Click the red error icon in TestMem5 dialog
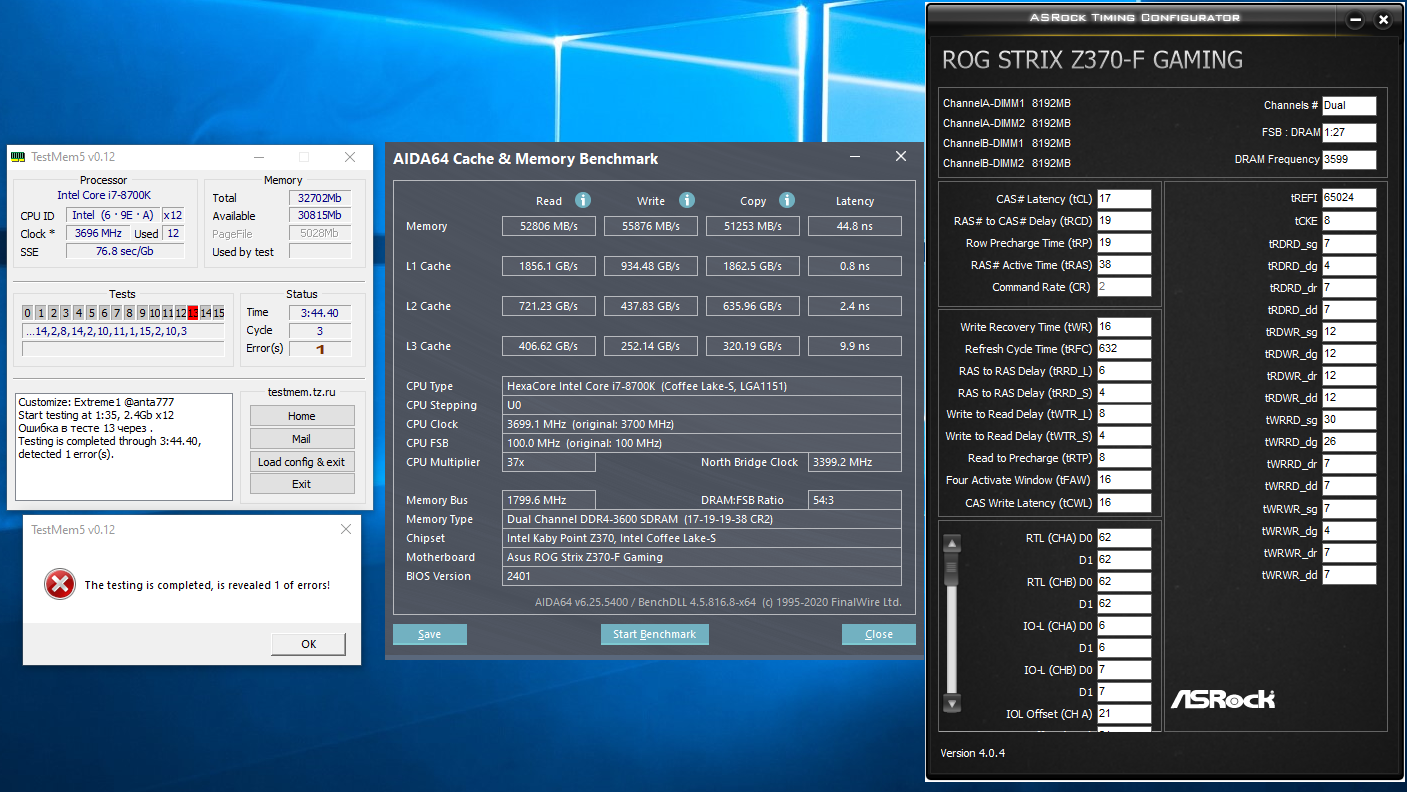This screenshot has width=1407, height=792. tap(60, 584)
